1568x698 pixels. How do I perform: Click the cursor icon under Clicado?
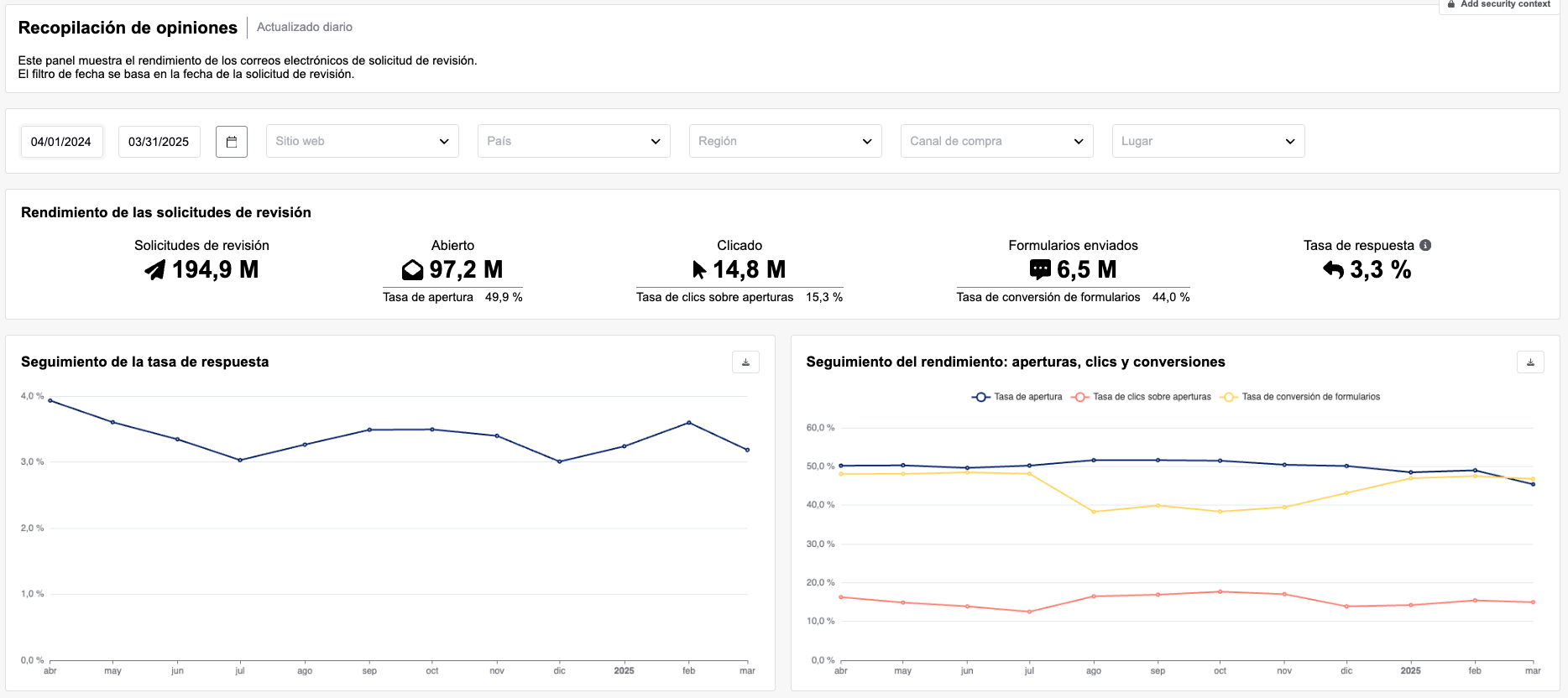pos(699,270)
